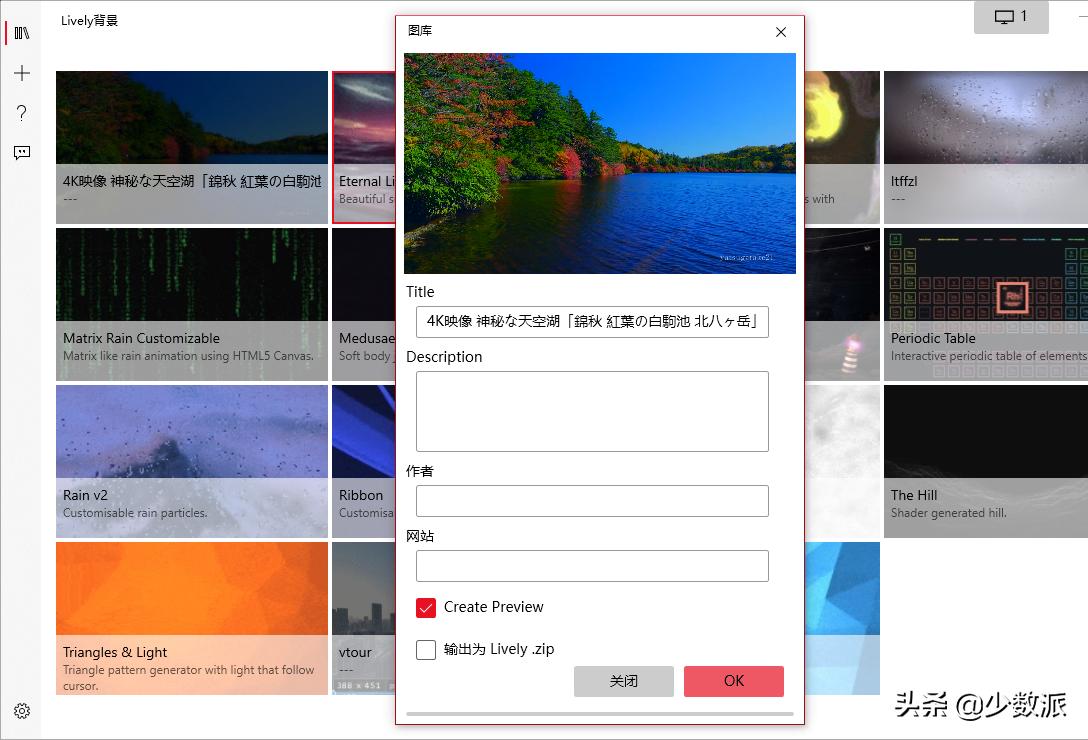Select display 1 from the monitor selector
Screen dimensions: 1088x740
coord(1010,17)
